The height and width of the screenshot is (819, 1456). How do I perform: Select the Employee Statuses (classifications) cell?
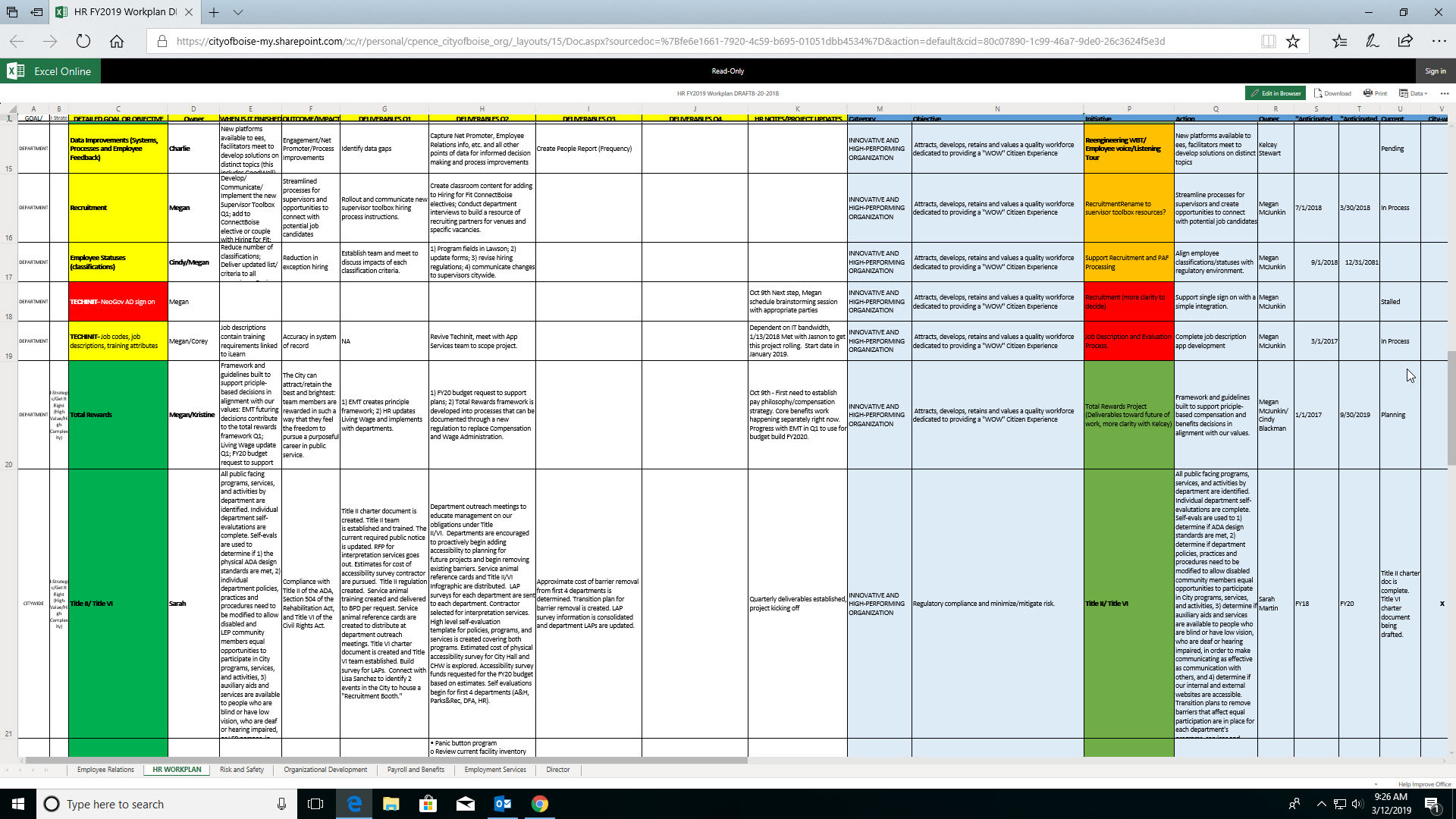(x=118, y=262)
